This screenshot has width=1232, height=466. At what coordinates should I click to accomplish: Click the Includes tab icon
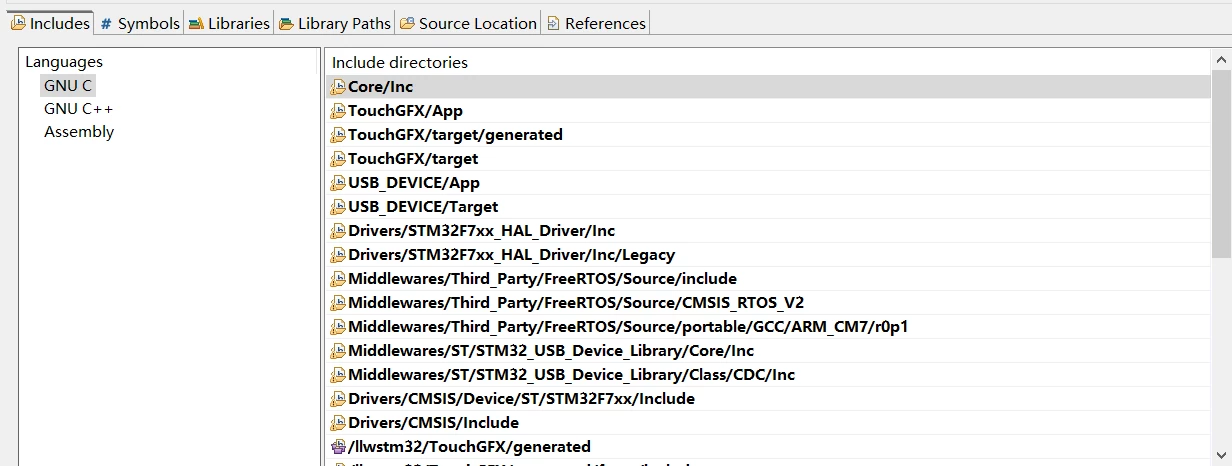[18, 23]
